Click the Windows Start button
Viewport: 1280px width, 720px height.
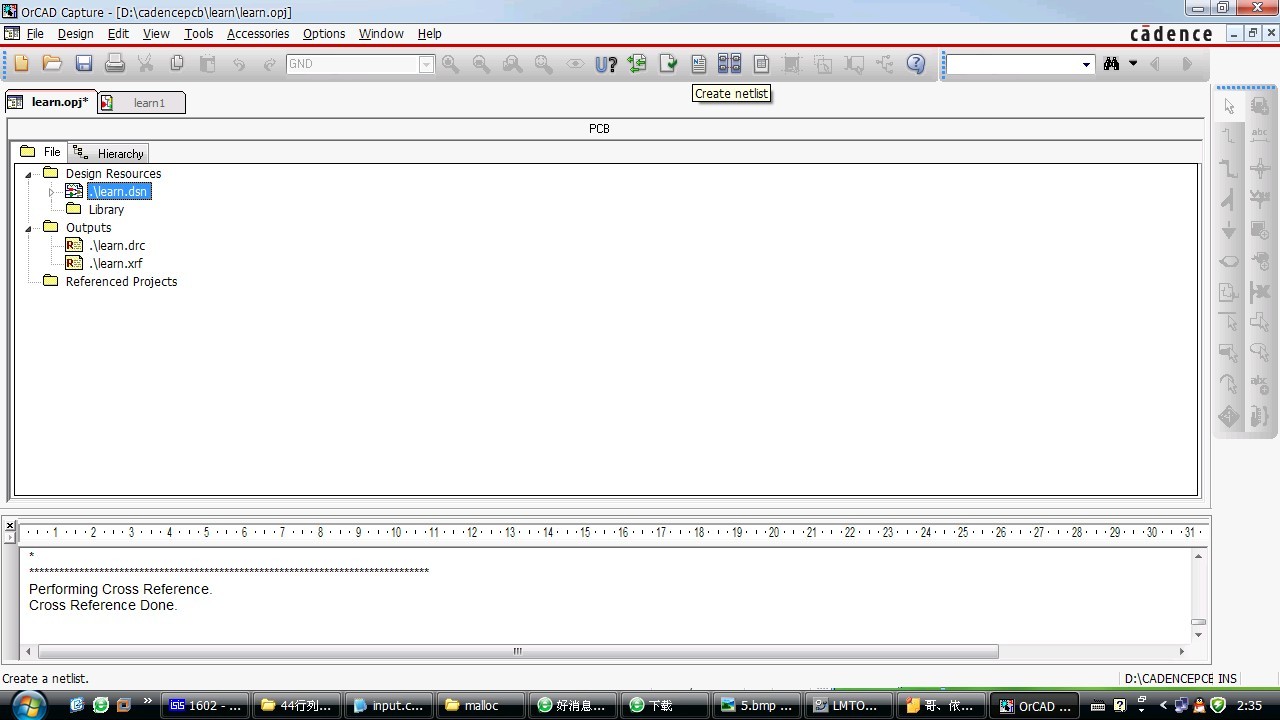coord(28,703)
